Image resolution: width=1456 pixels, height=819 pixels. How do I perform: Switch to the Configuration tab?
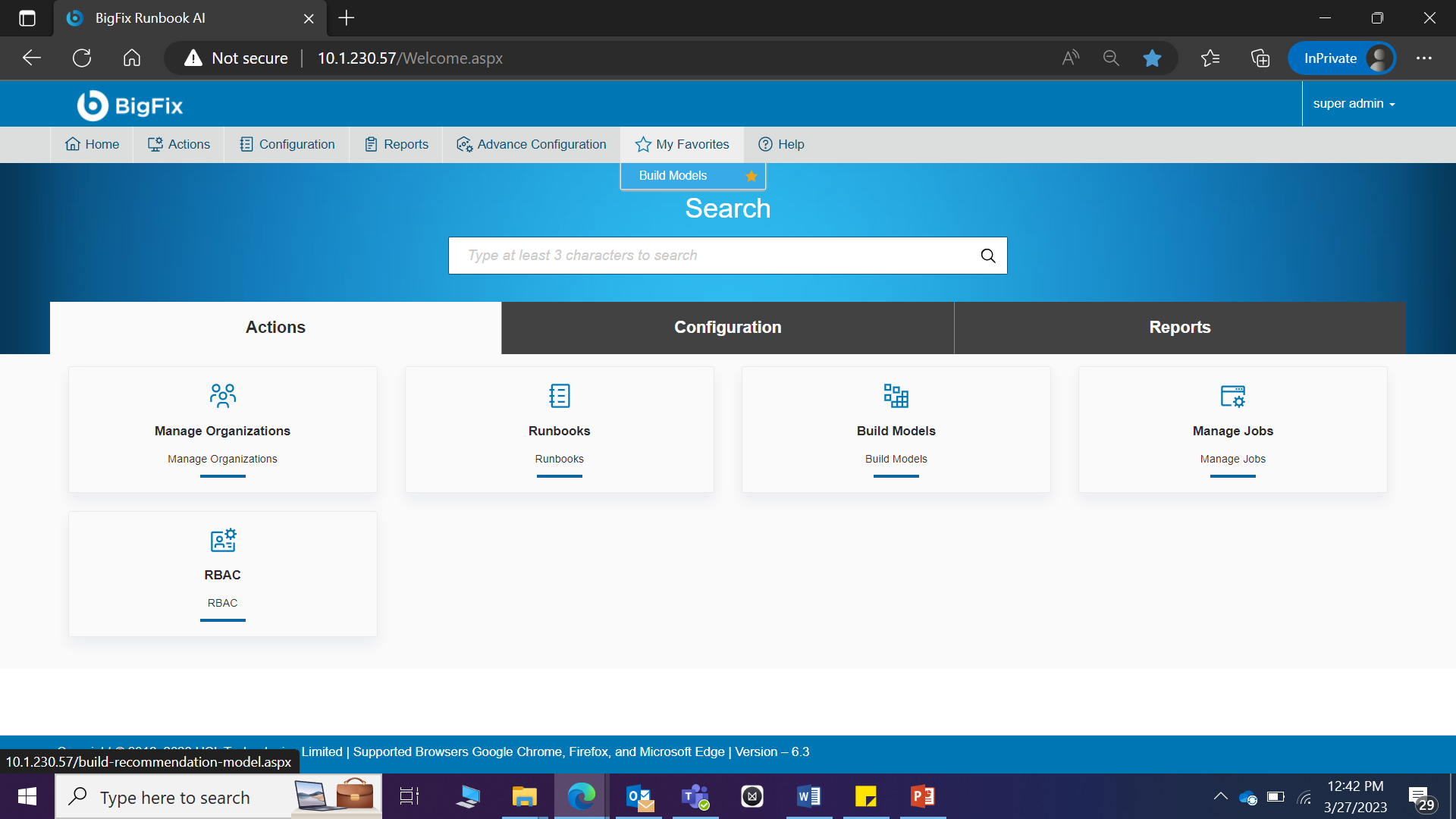(727, 328)
